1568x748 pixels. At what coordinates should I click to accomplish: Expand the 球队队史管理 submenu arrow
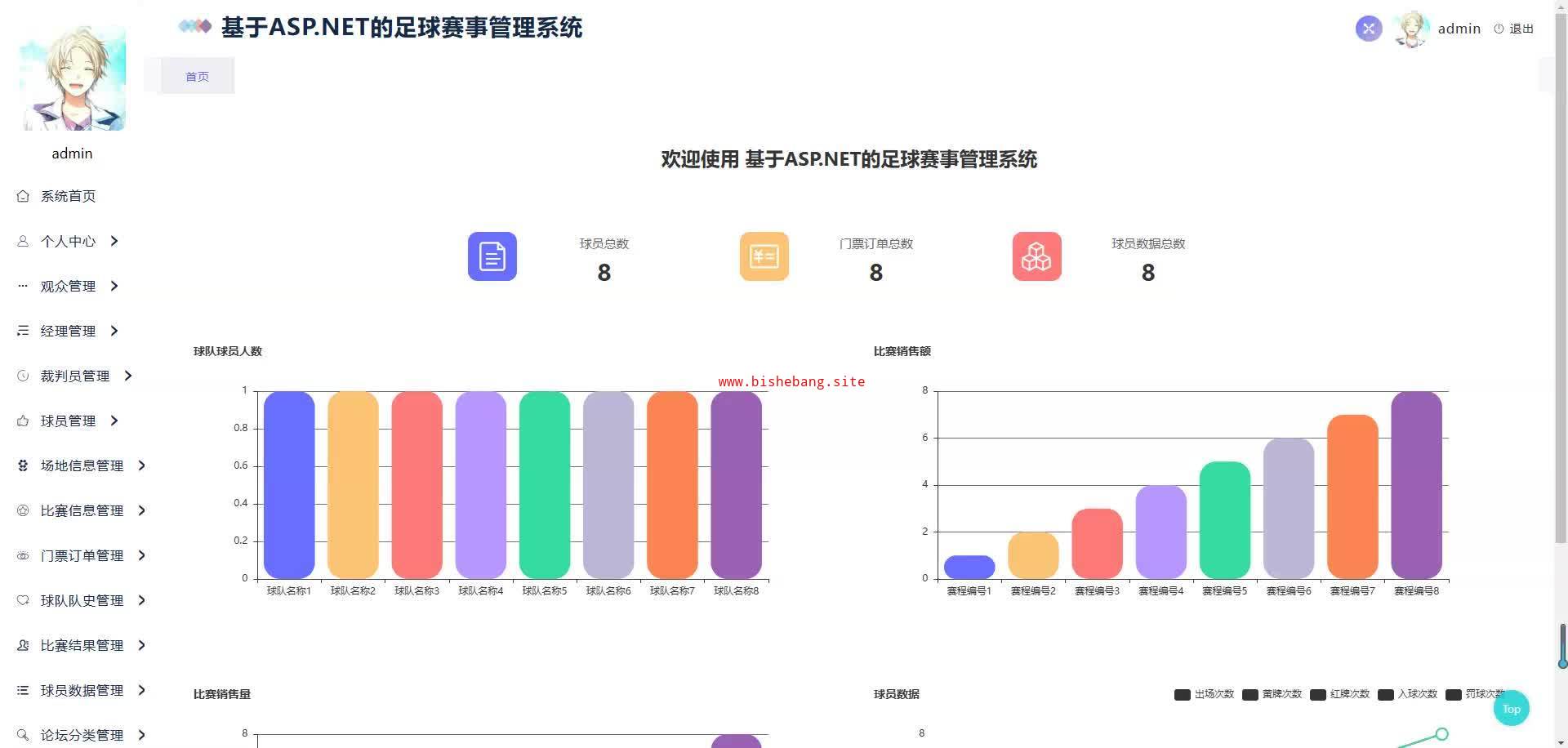142,600
